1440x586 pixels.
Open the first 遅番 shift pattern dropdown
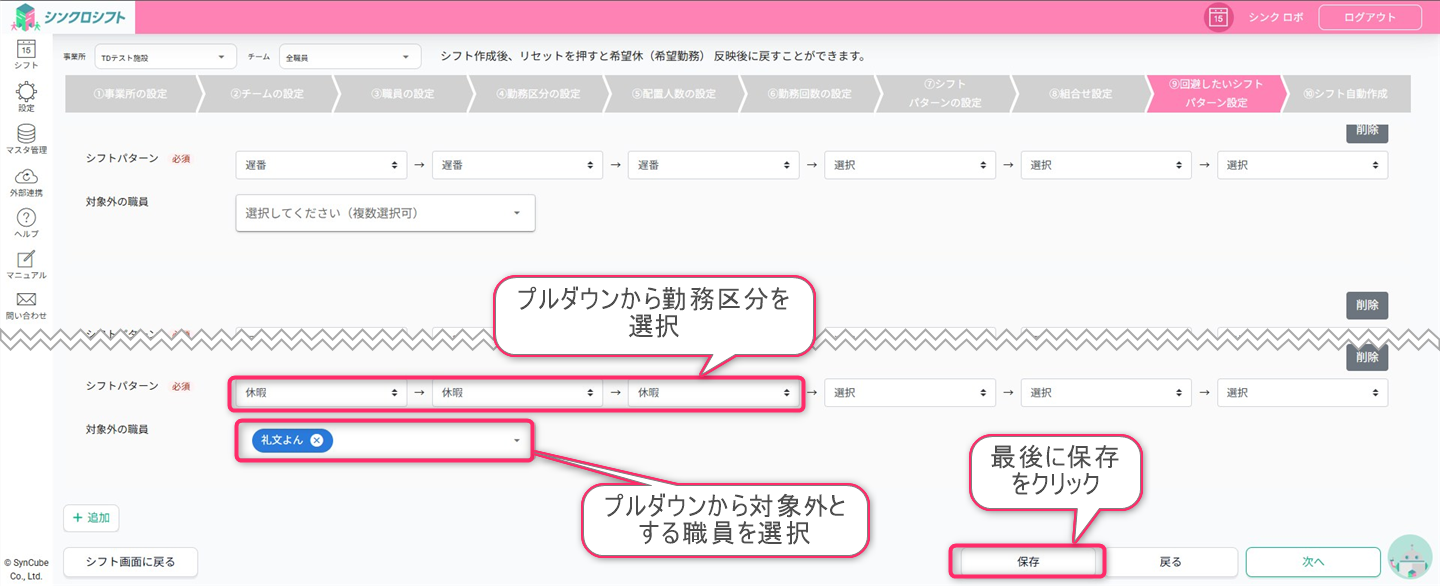pyautogui.click(x=322, y=165)
